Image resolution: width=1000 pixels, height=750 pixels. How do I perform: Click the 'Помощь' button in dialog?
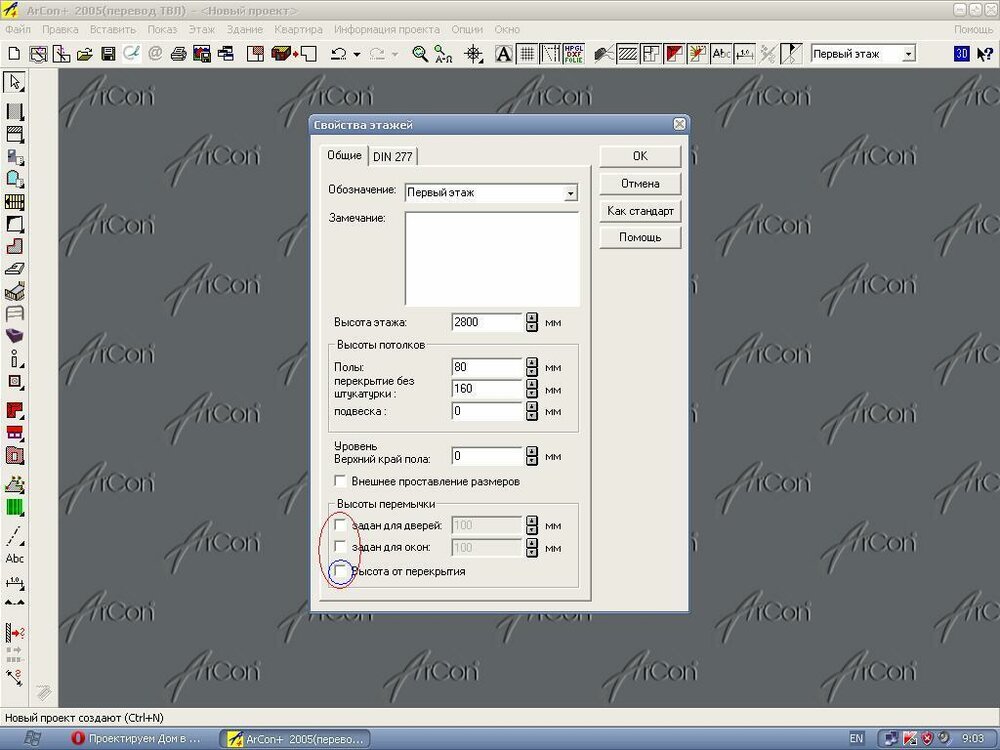[x=640, y=237]
